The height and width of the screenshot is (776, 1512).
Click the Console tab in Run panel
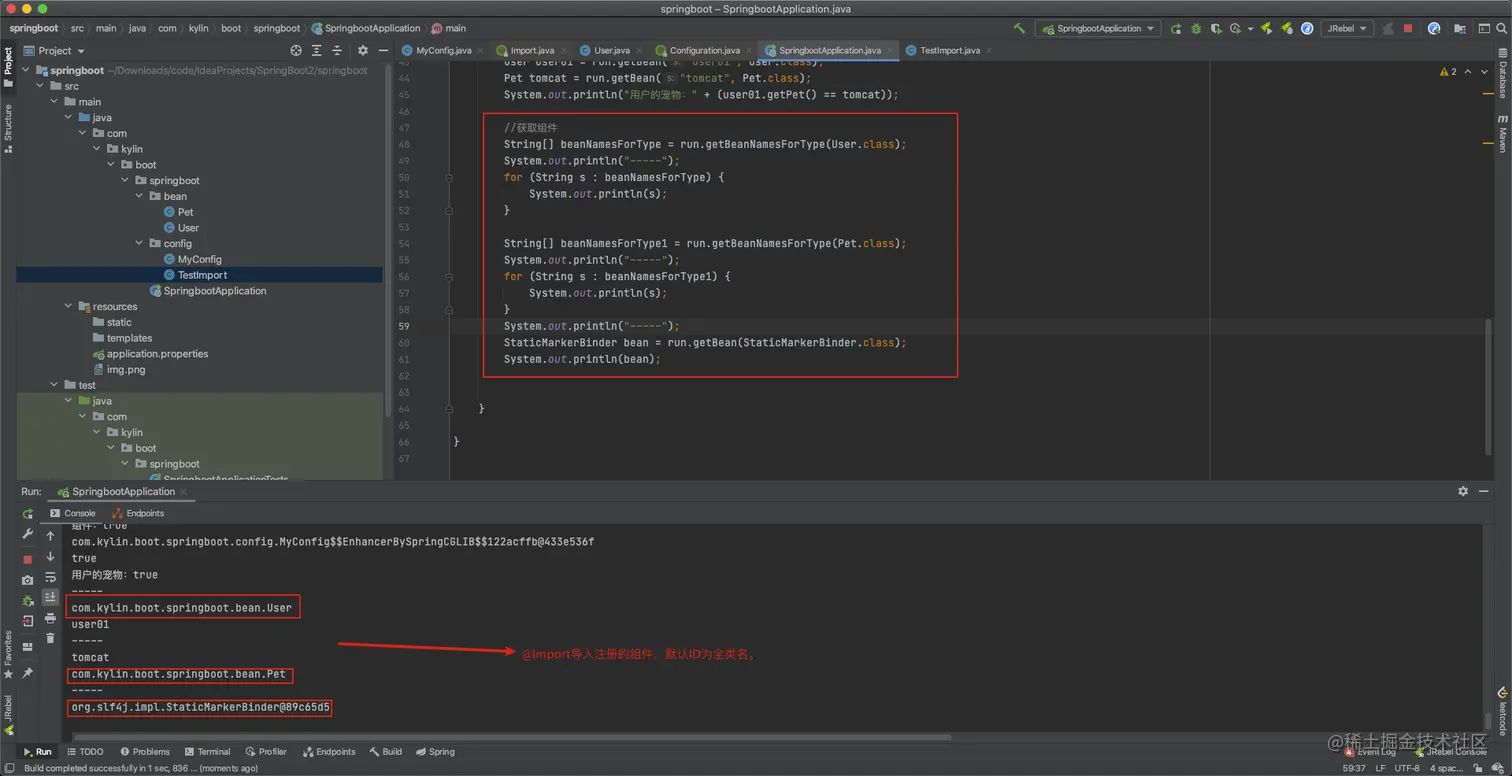(x=73, y=513)
